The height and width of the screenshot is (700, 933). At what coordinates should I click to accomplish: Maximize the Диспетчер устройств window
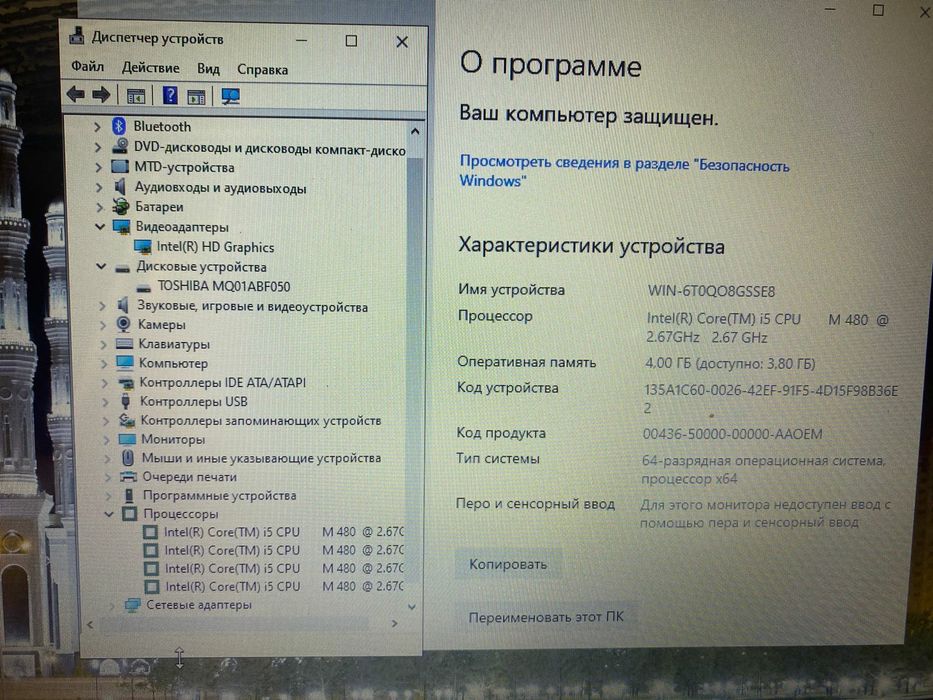(x=351, y=40)
